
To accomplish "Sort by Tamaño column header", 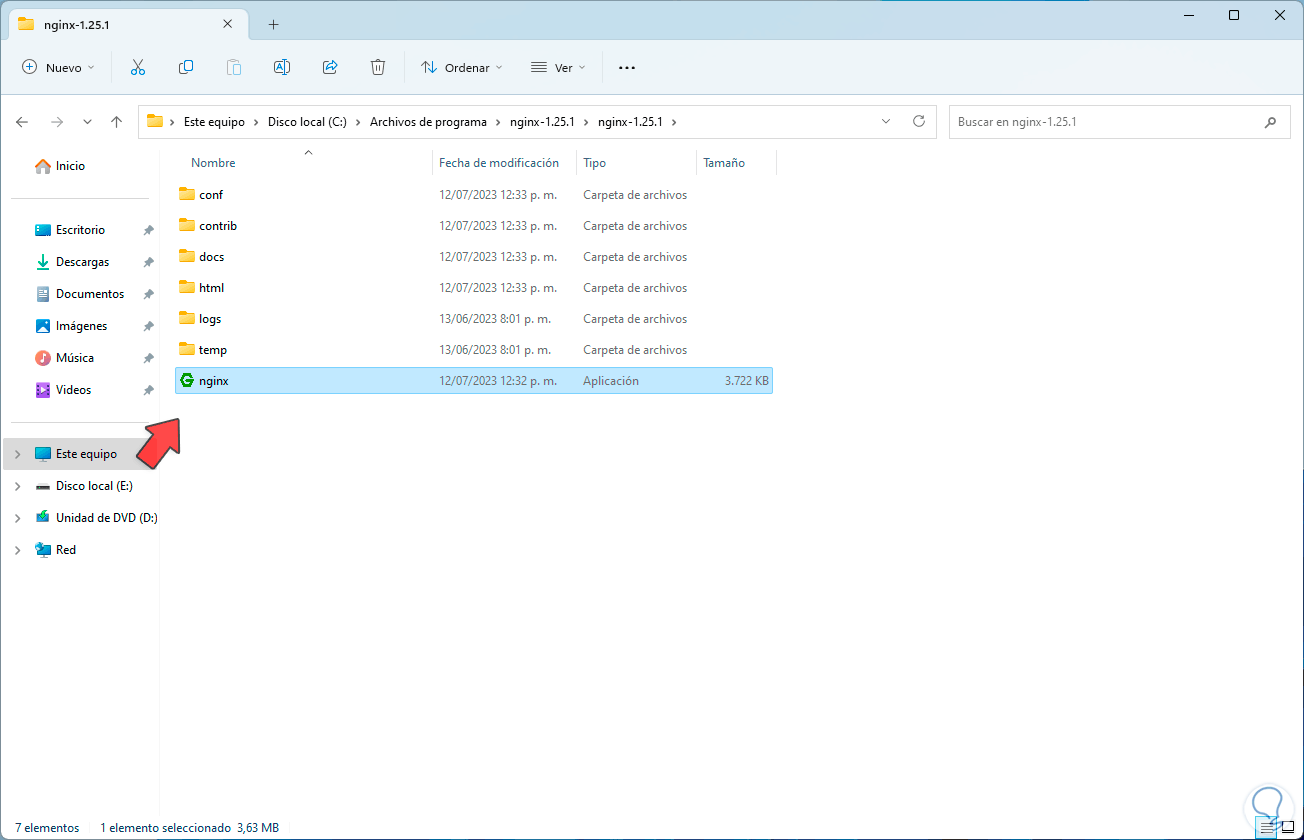I will tap(724, 163).
